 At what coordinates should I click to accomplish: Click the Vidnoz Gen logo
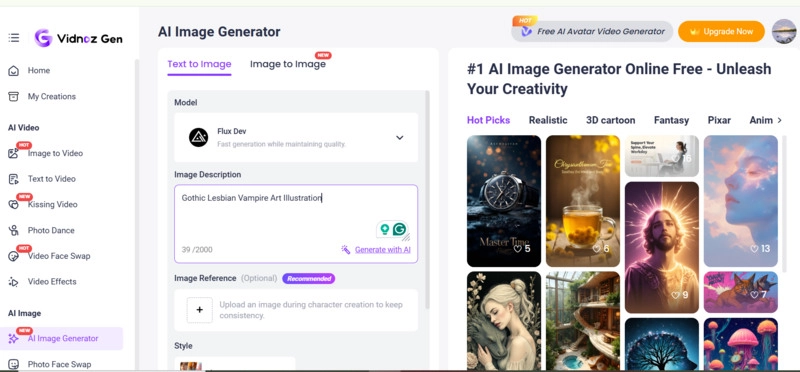pyautogui.click(x=79, y=38)
